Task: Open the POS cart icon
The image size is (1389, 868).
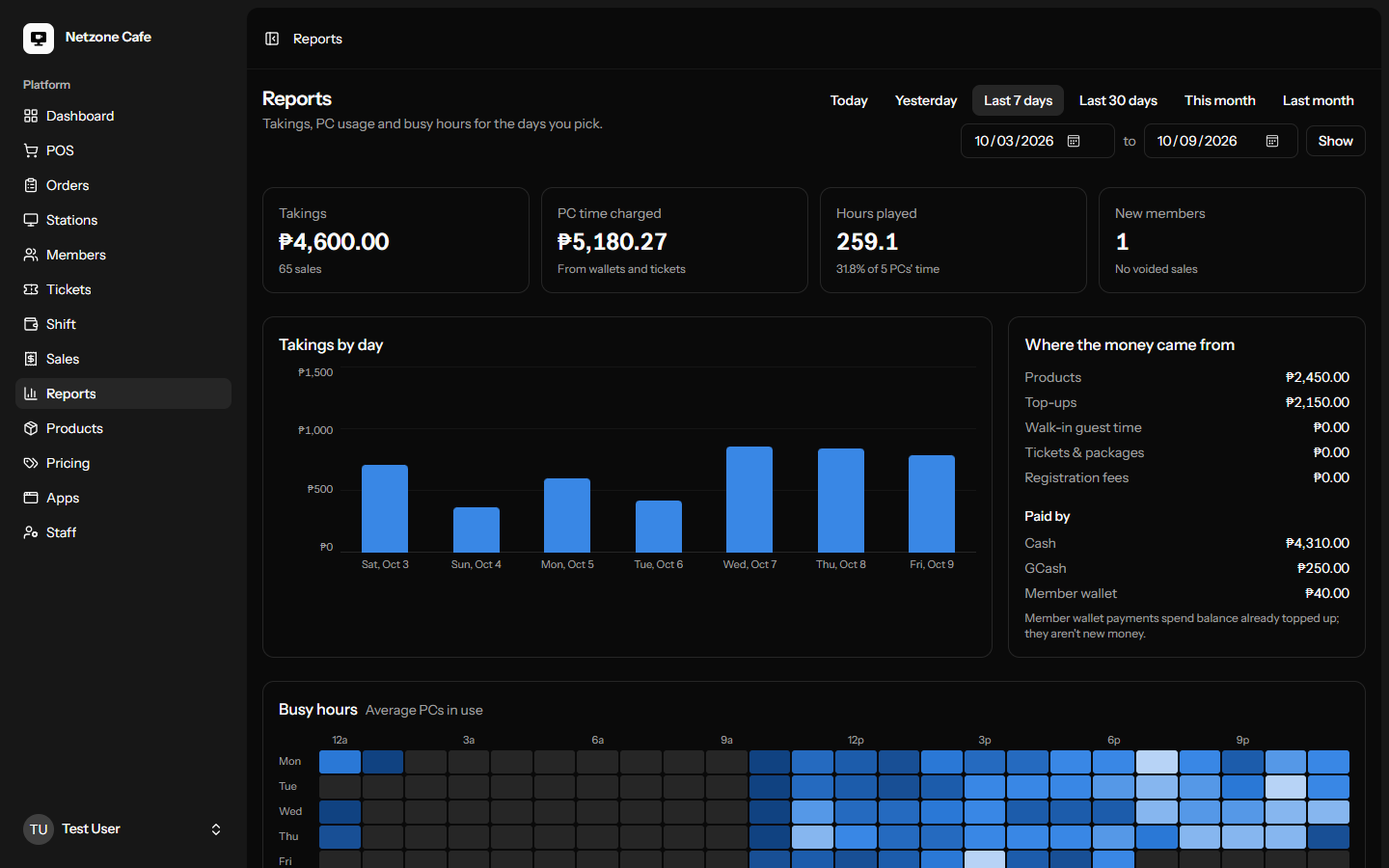Action: (31, 150)
